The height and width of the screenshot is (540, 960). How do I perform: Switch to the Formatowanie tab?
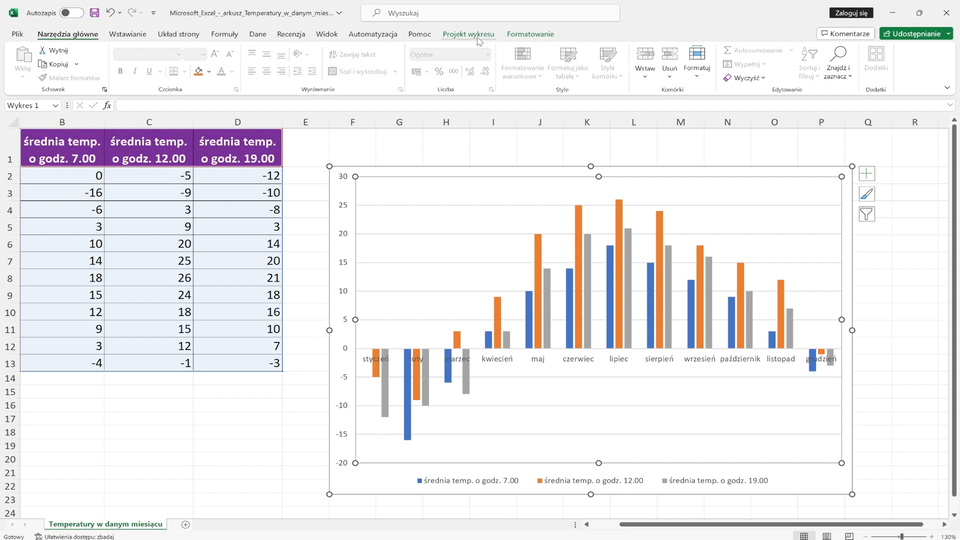(530, 34)
